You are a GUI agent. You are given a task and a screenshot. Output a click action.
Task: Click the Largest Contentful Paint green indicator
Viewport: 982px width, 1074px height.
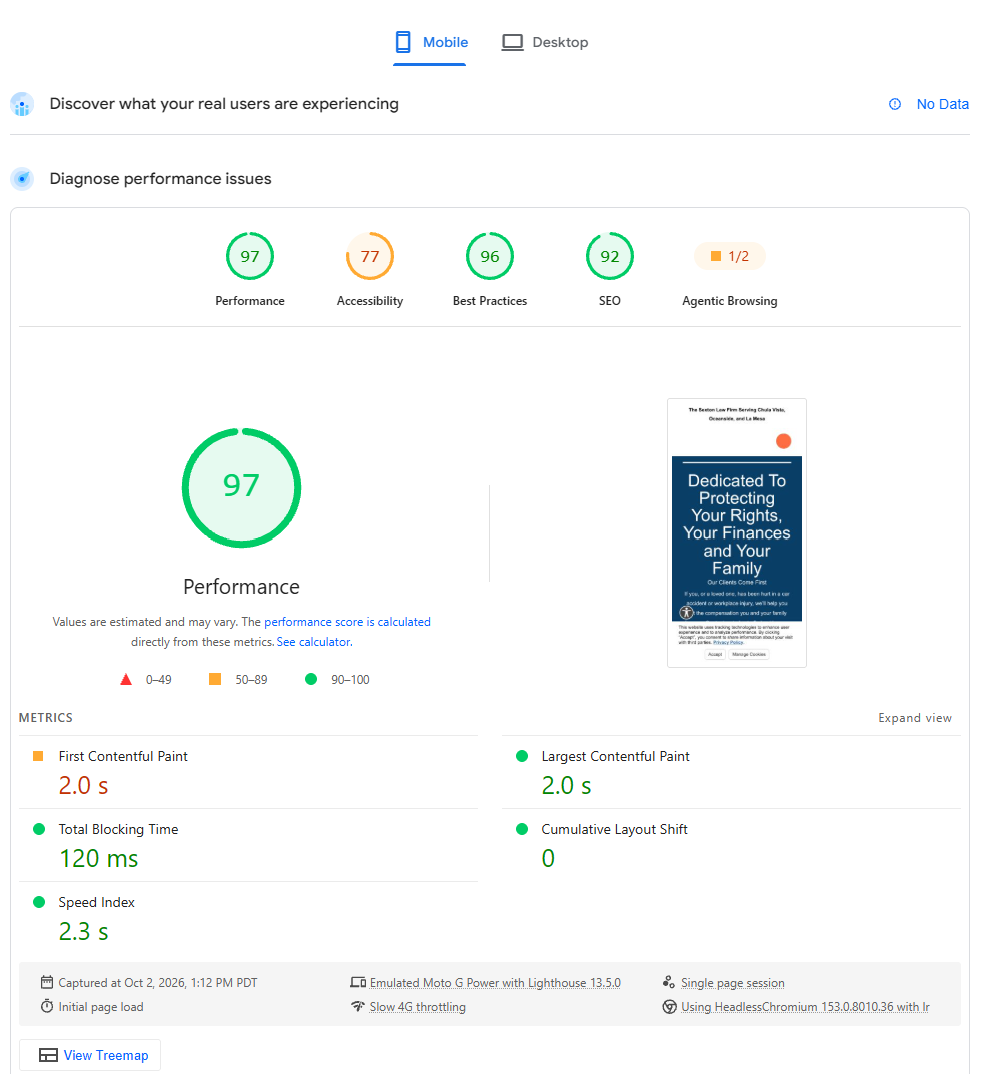tap(522, 756)
